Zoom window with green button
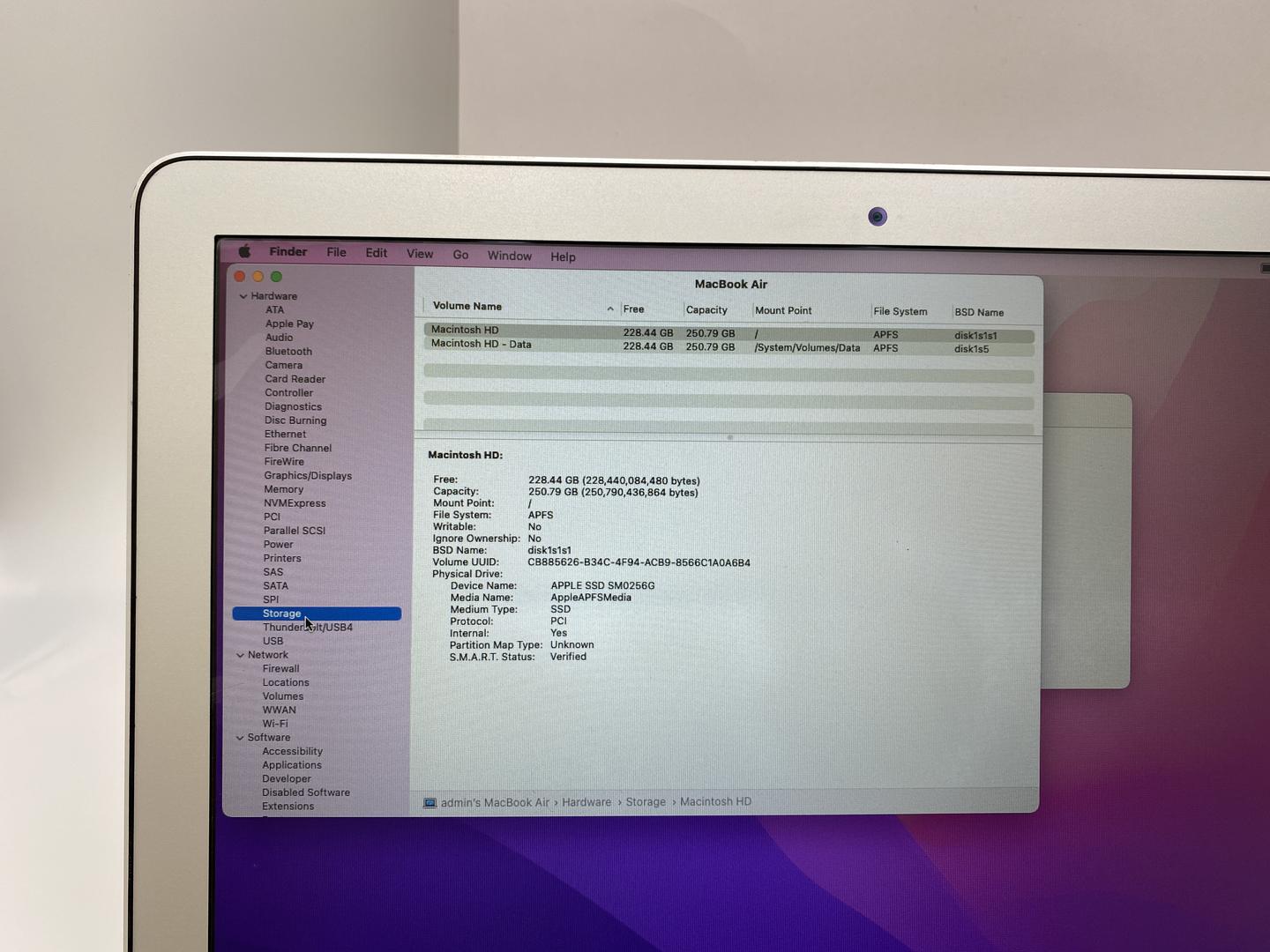Image resolution: width=1270 pixels, height=952 pixels. (x=276, y=276)
